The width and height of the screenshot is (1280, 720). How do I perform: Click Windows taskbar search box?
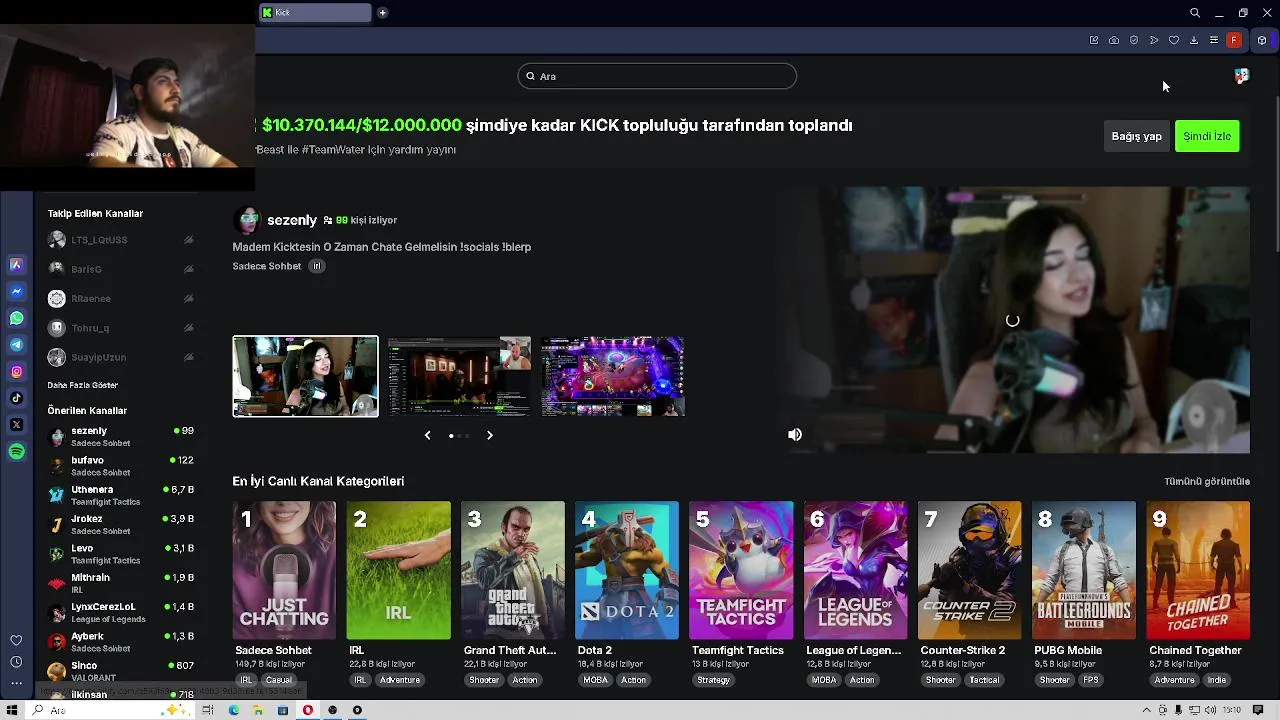110,710
